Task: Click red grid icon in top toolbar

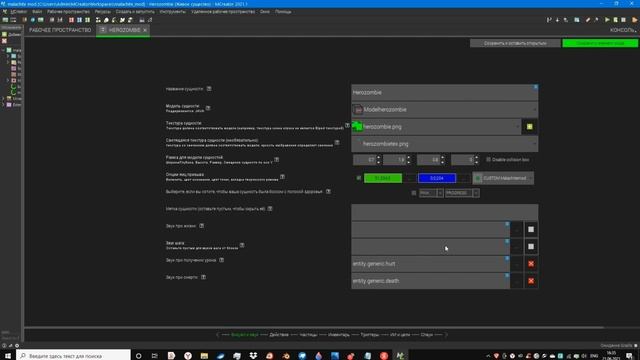Action: click(71, 20)
